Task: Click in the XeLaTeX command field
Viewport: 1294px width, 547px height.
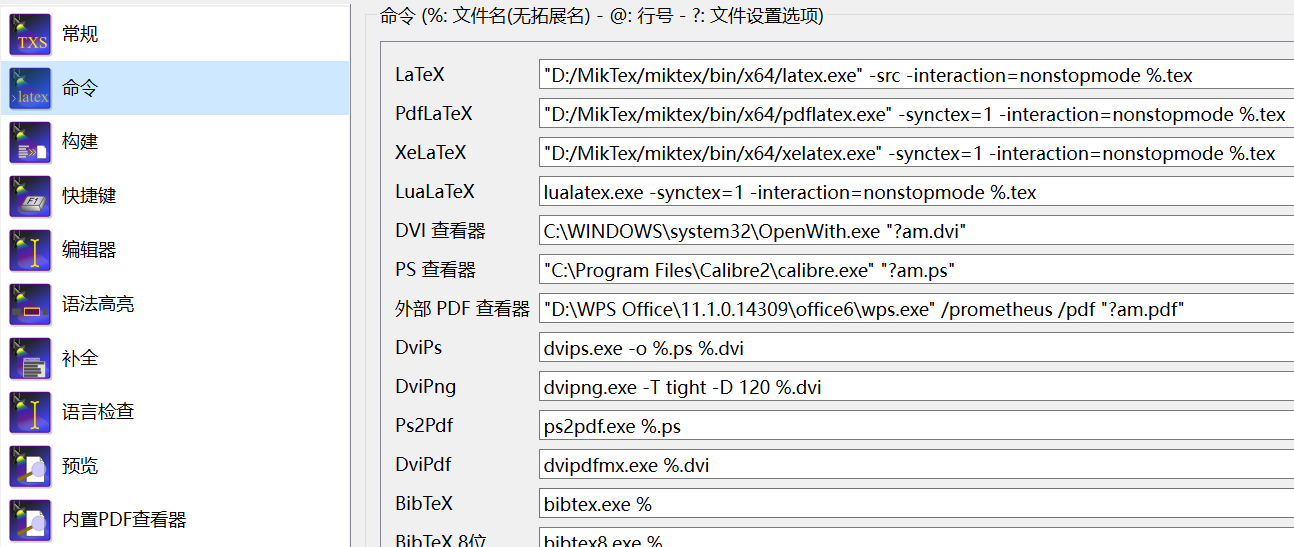Action: (x=916, y=153)
